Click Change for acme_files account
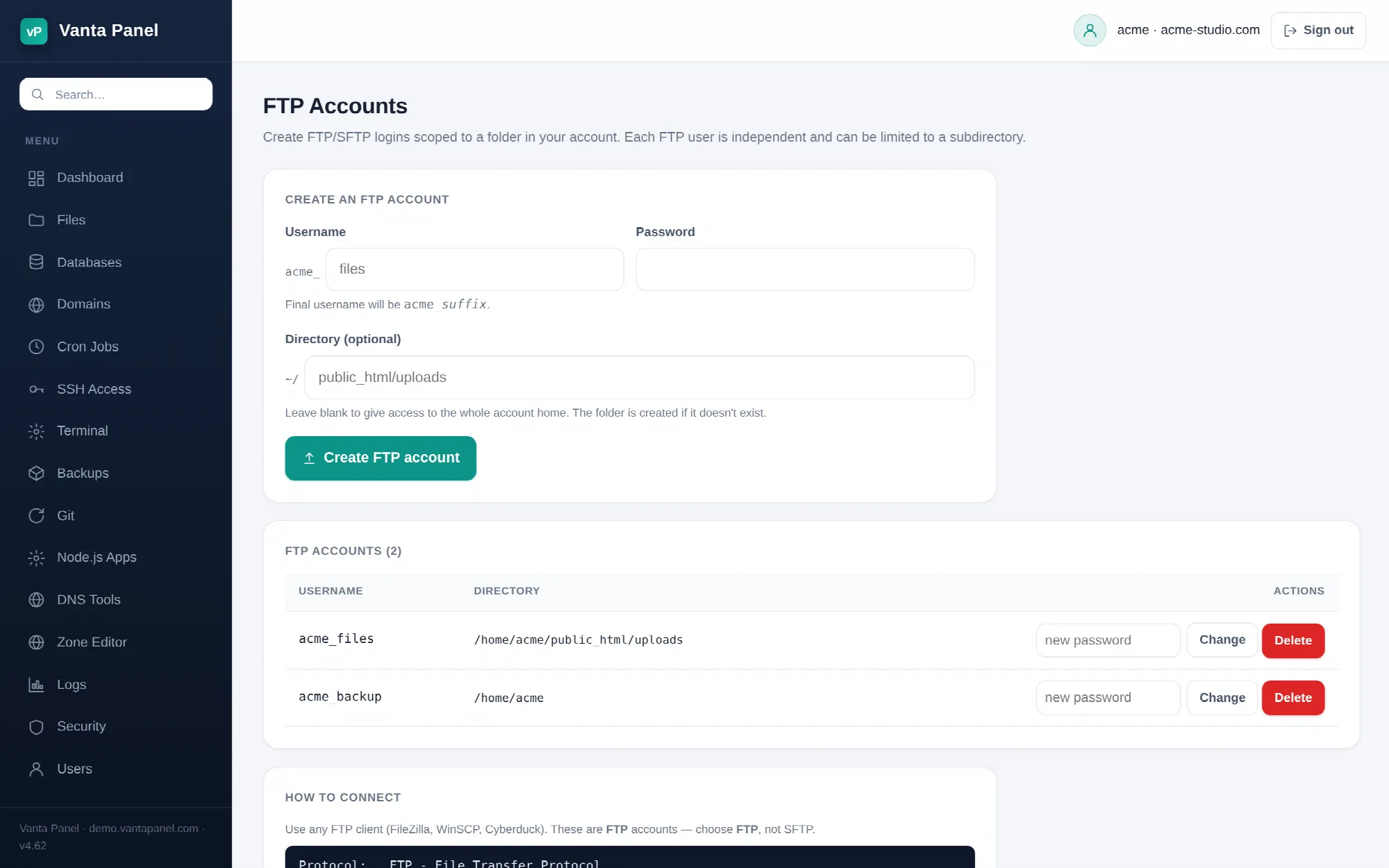The height and width of the screenshot is (868, 1389). [1222, 640]
